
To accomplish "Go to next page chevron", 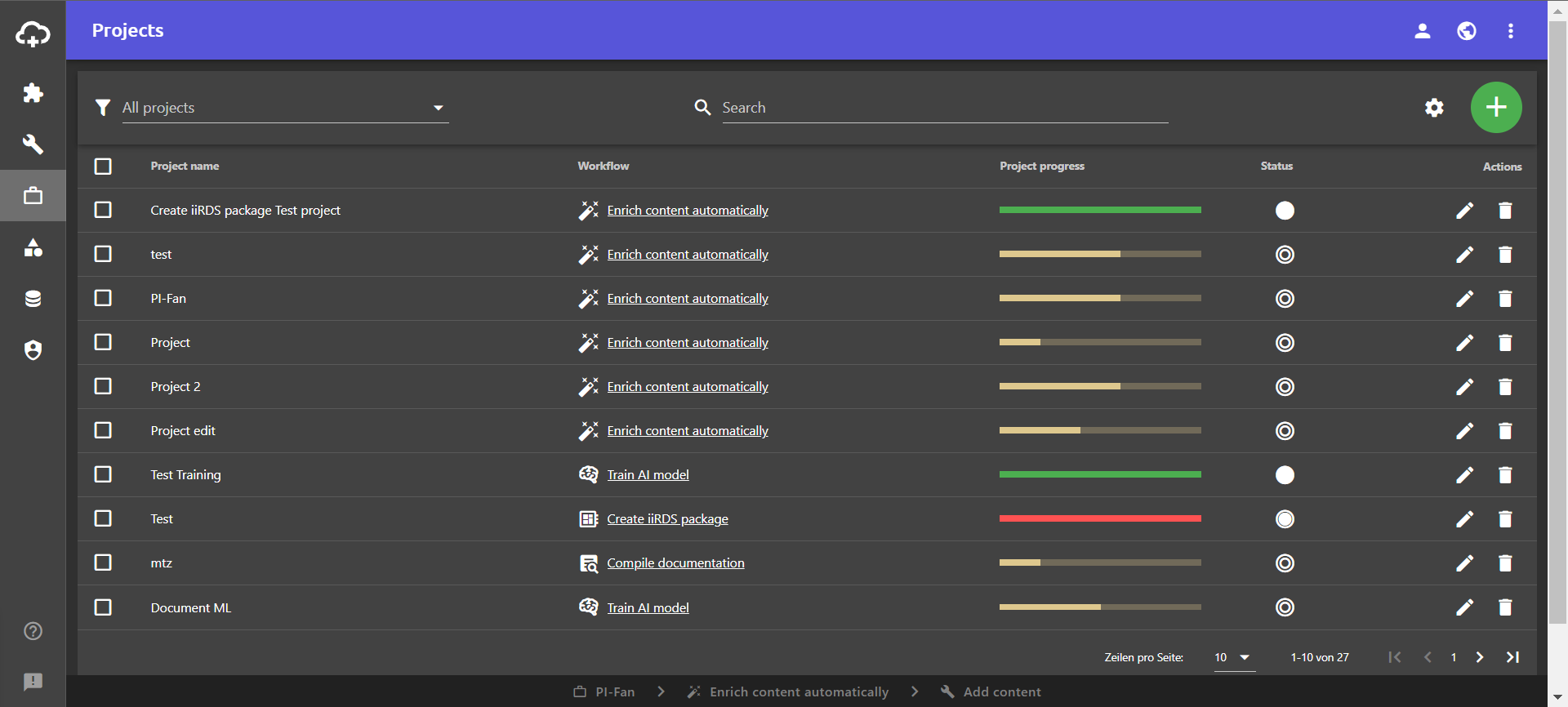I will (x=1480, y=657).
